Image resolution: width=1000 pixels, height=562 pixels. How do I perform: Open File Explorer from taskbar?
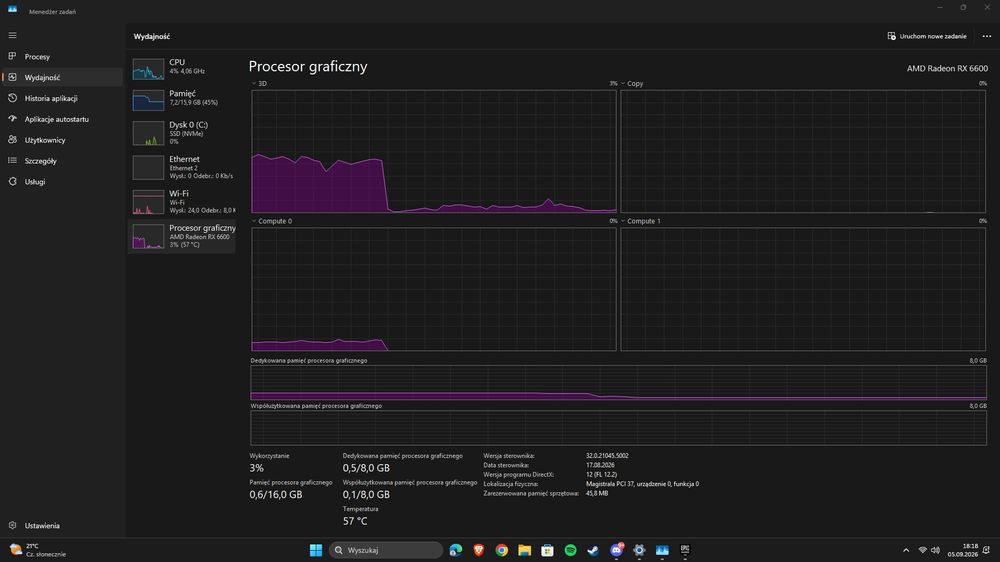pos(525,550)
